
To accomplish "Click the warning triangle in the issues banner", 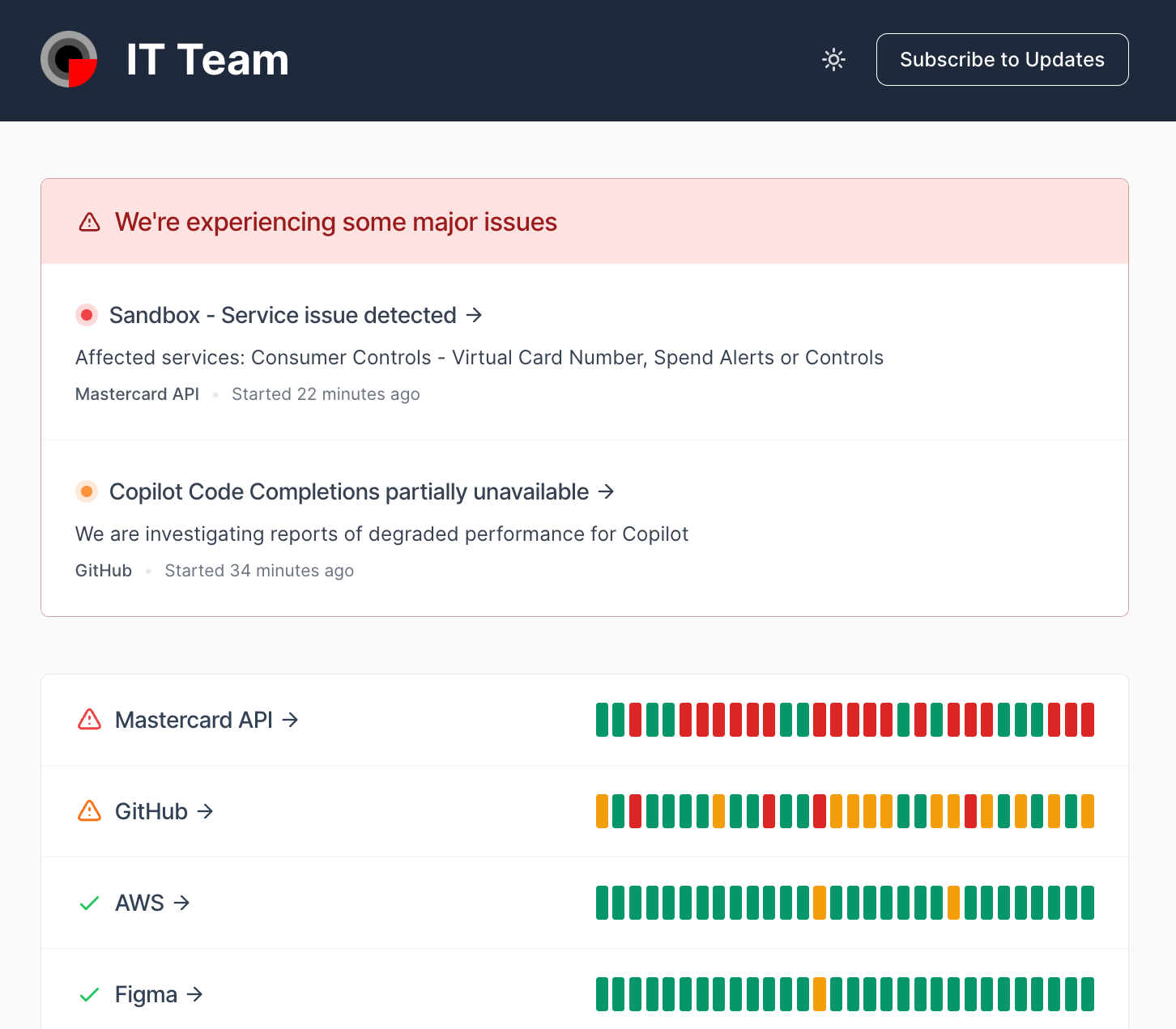I will click(x=89, y=221).
